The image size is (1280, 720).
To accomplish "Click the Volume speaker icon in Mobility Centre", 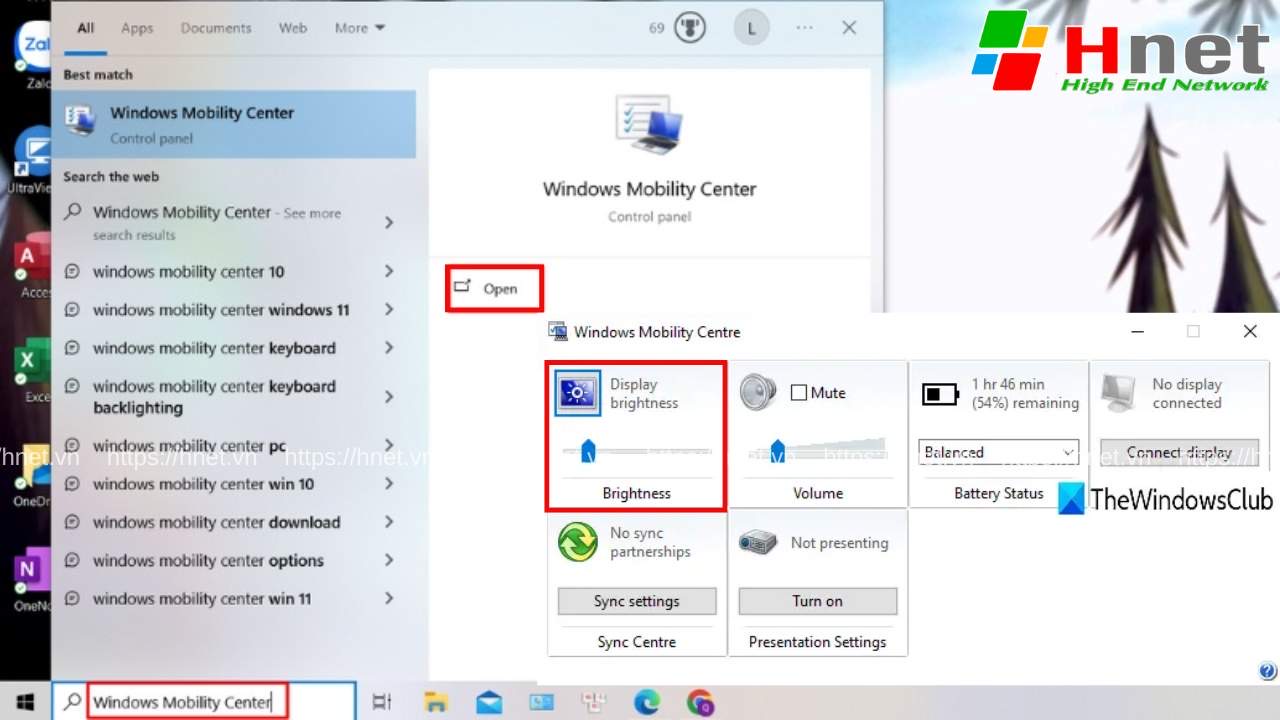I will click(758, 392).
